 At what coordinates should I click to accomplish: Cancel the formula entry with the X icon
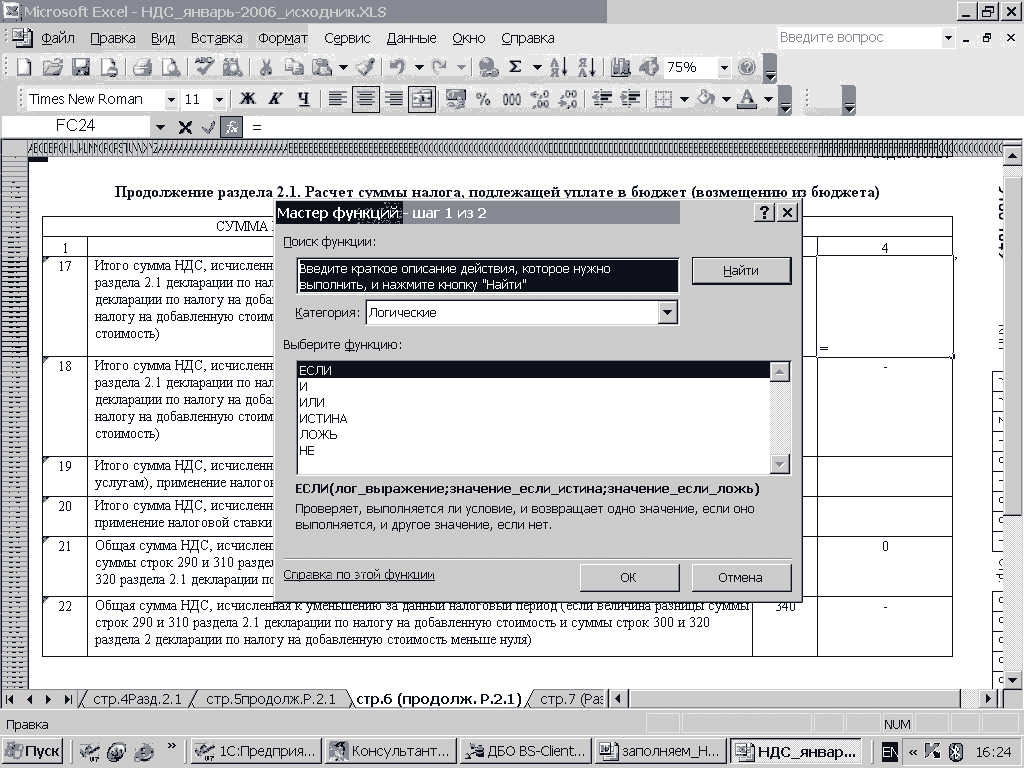point(185,127)
